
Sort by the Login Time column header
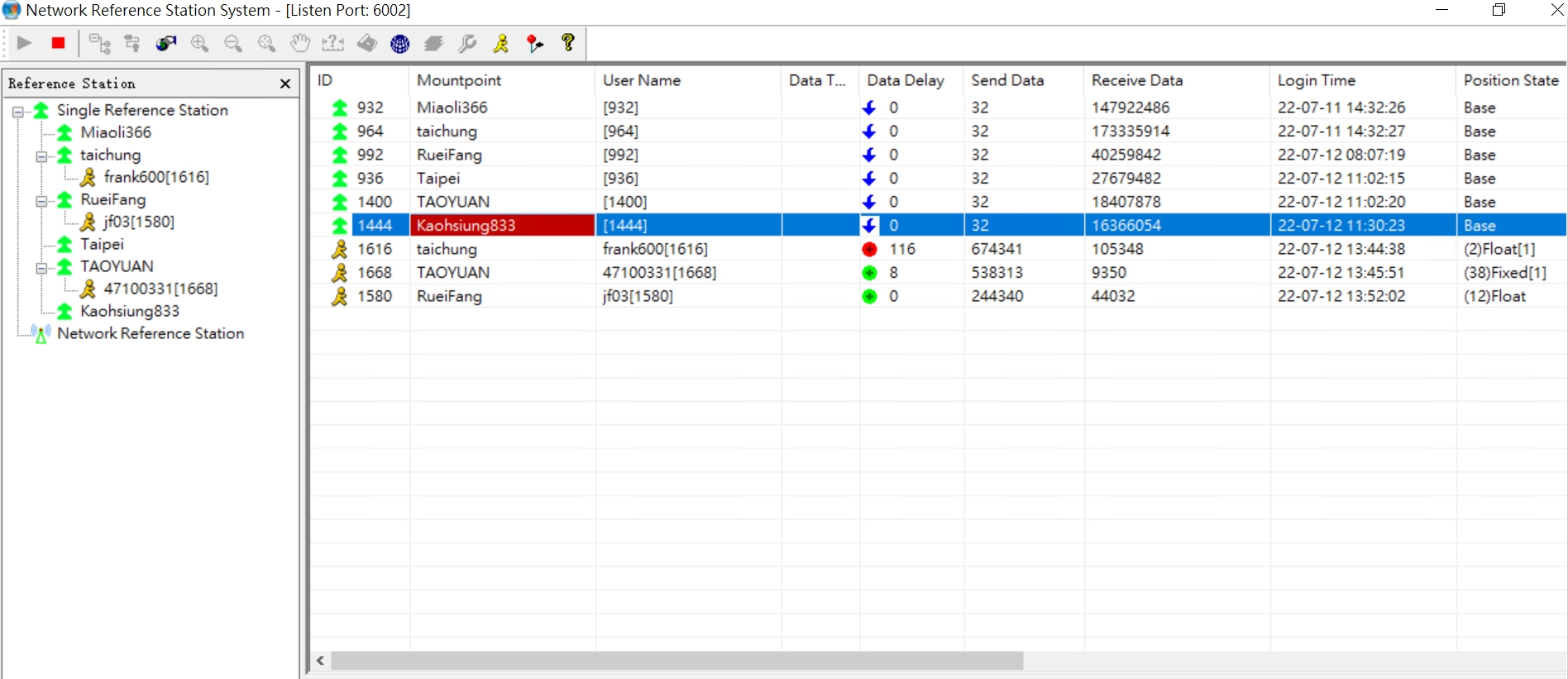tap(1363, 80)
